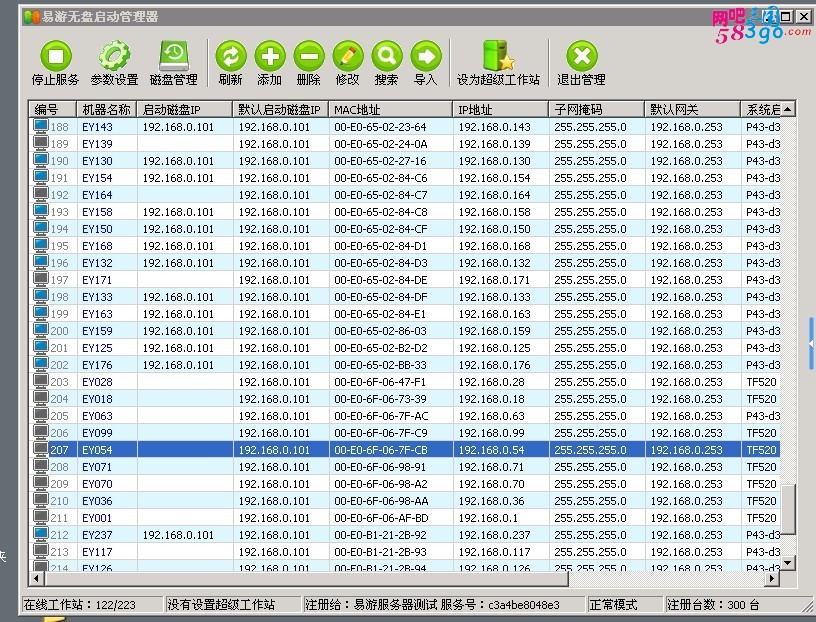Select machine name EY054
816x622 pixels.
point(97,450)
